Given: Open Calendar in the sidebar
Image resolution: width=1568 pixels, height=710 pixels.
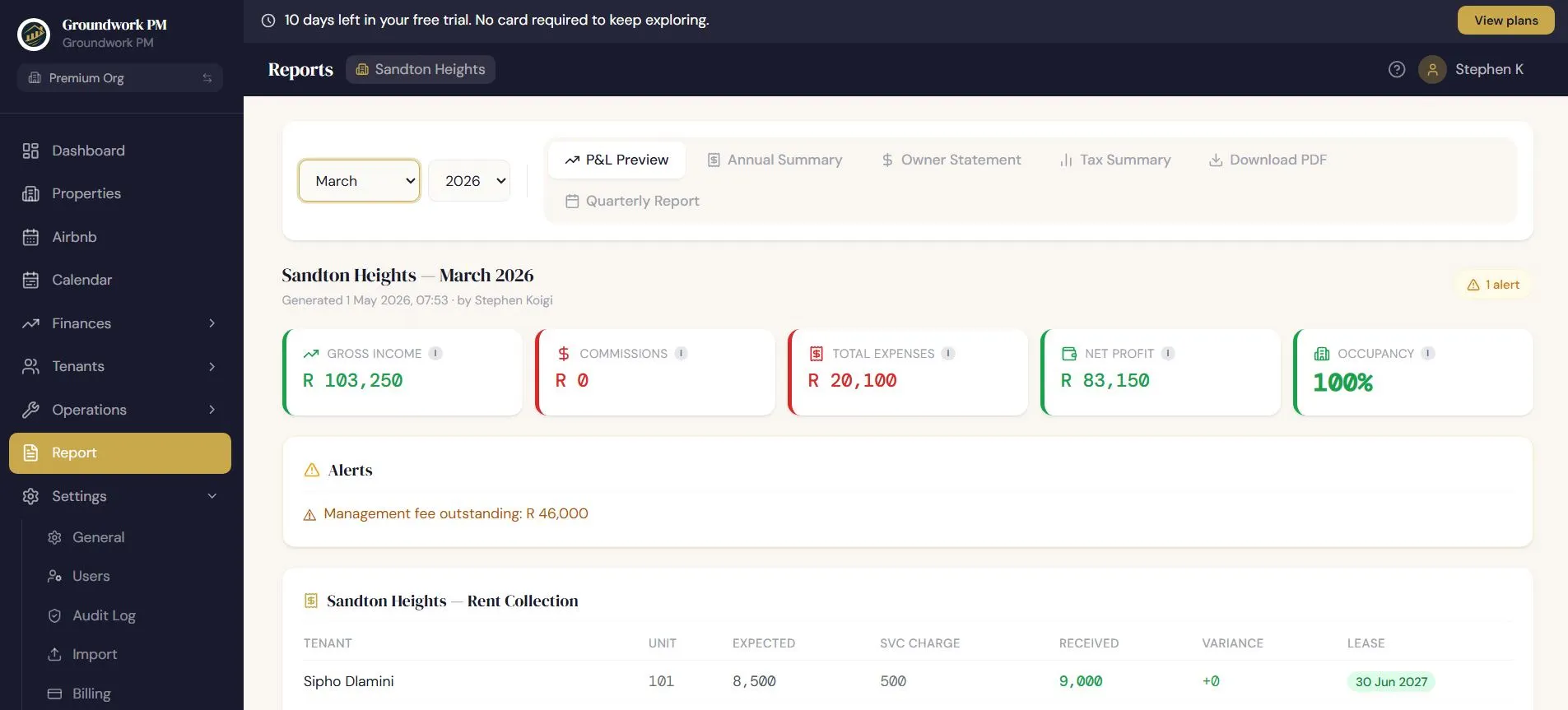Looking at the screenshot, I should (x=120, y=280).
